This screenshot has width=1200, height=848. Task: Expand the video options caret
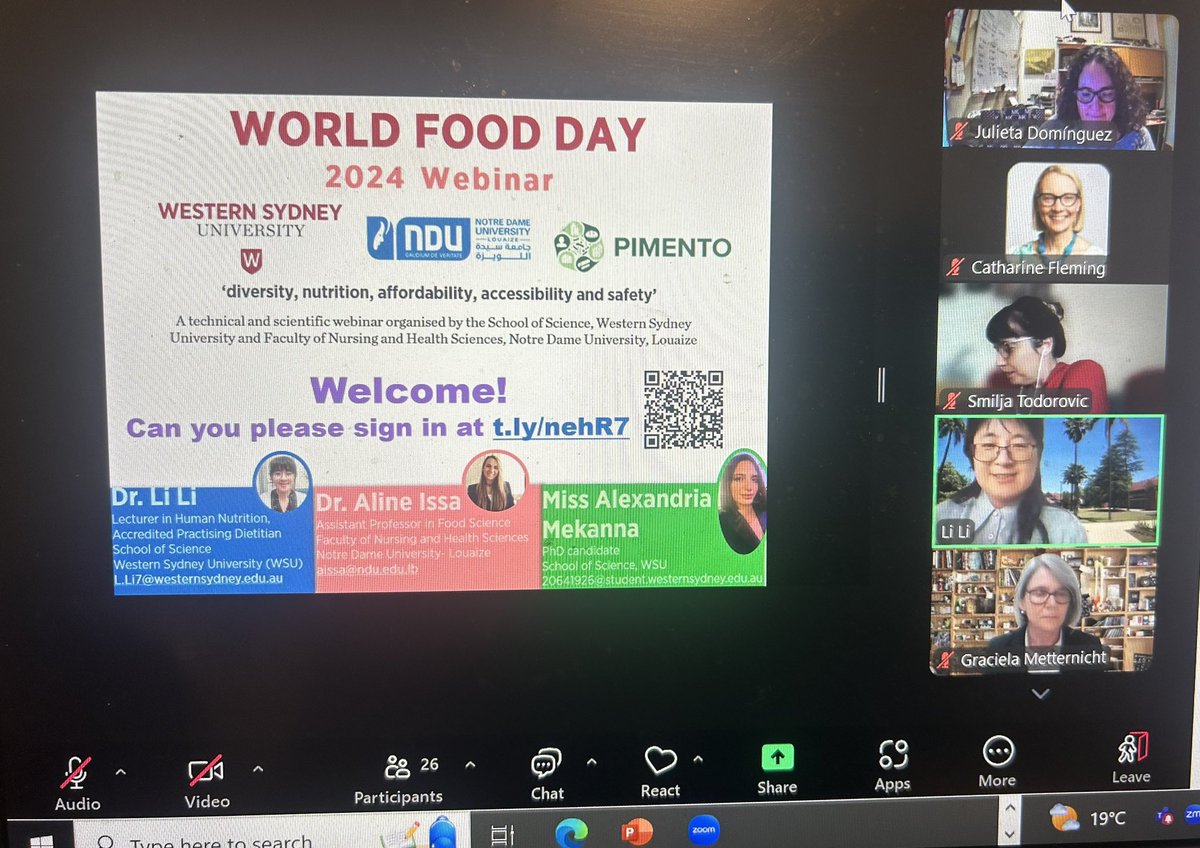(x=258, y=769)
